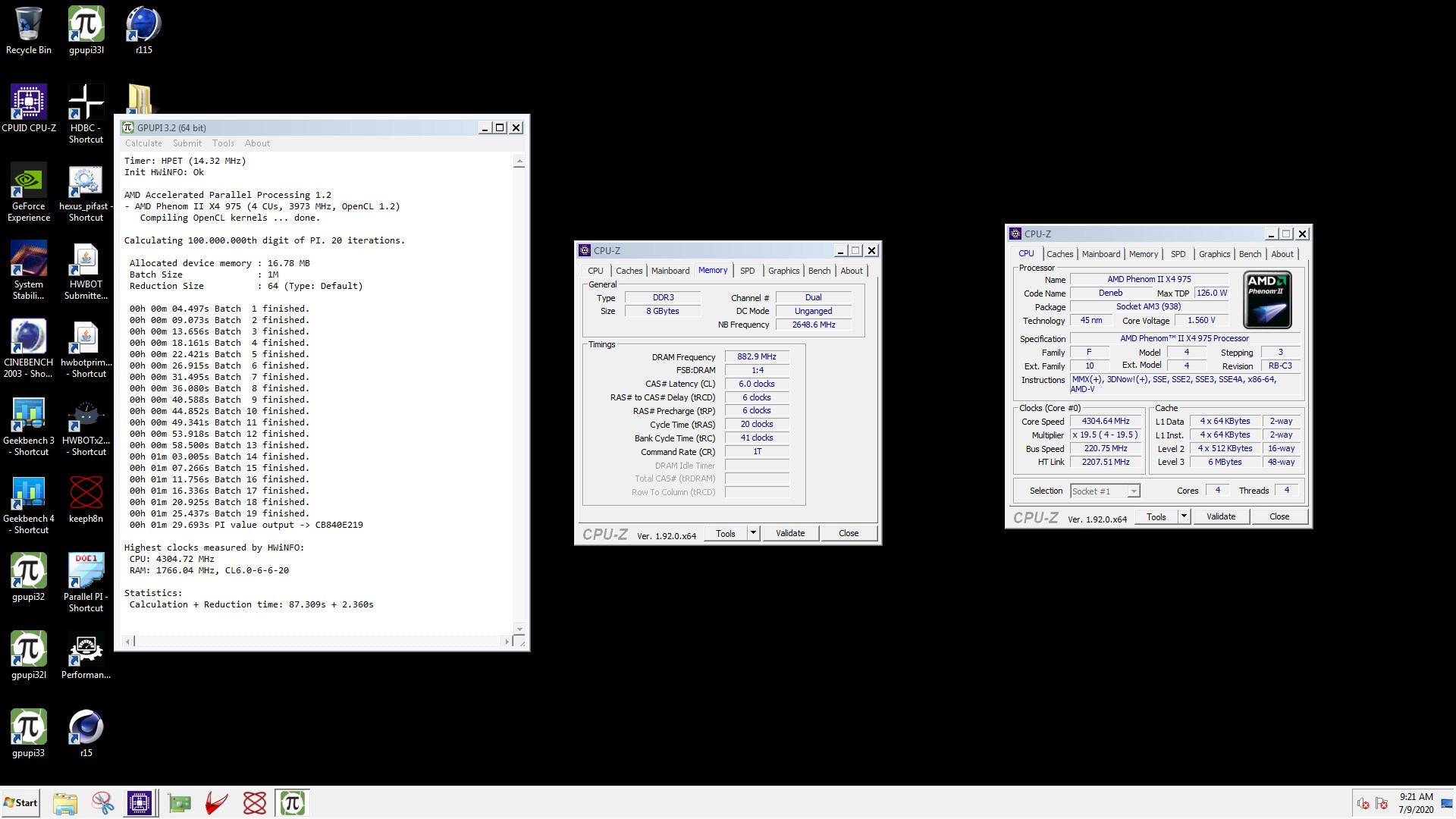1456x819 pixels.
Task: Switch to CPU tab in memory CPU-Z window
Action: click(x=595, y=271)
